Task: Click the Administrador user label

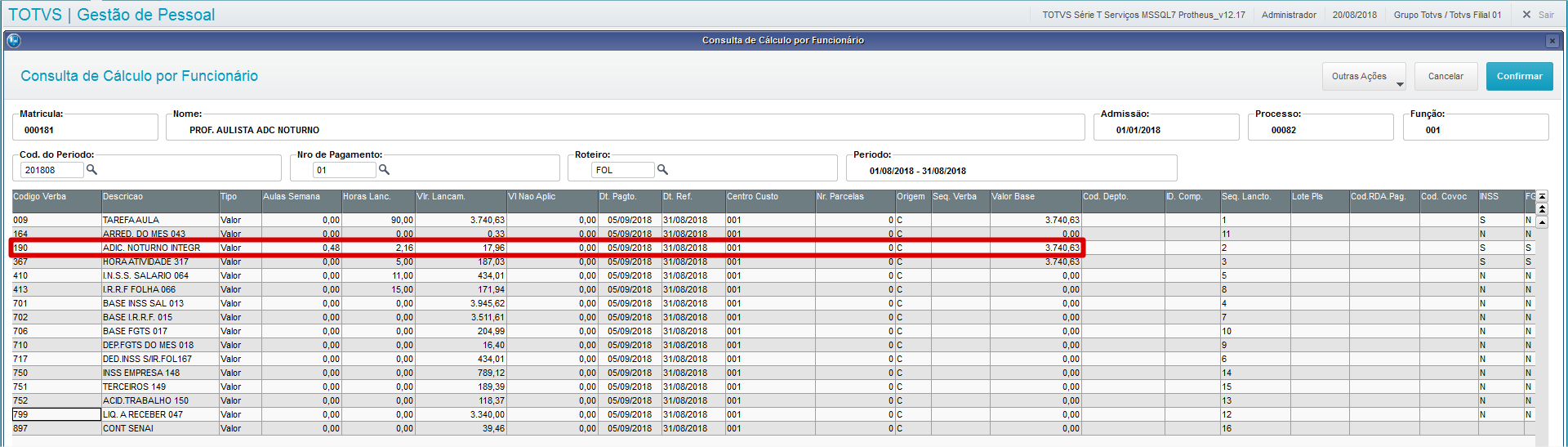Action: (x=1289, y=15)
